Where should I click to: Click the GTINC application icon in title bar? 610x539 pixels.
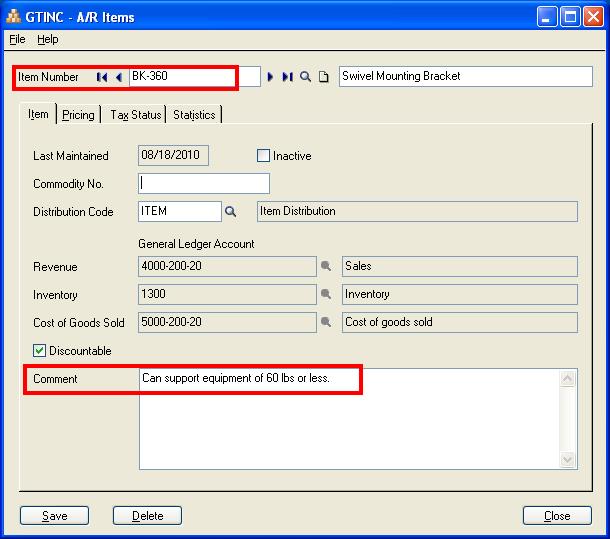[x=14, y=17]
